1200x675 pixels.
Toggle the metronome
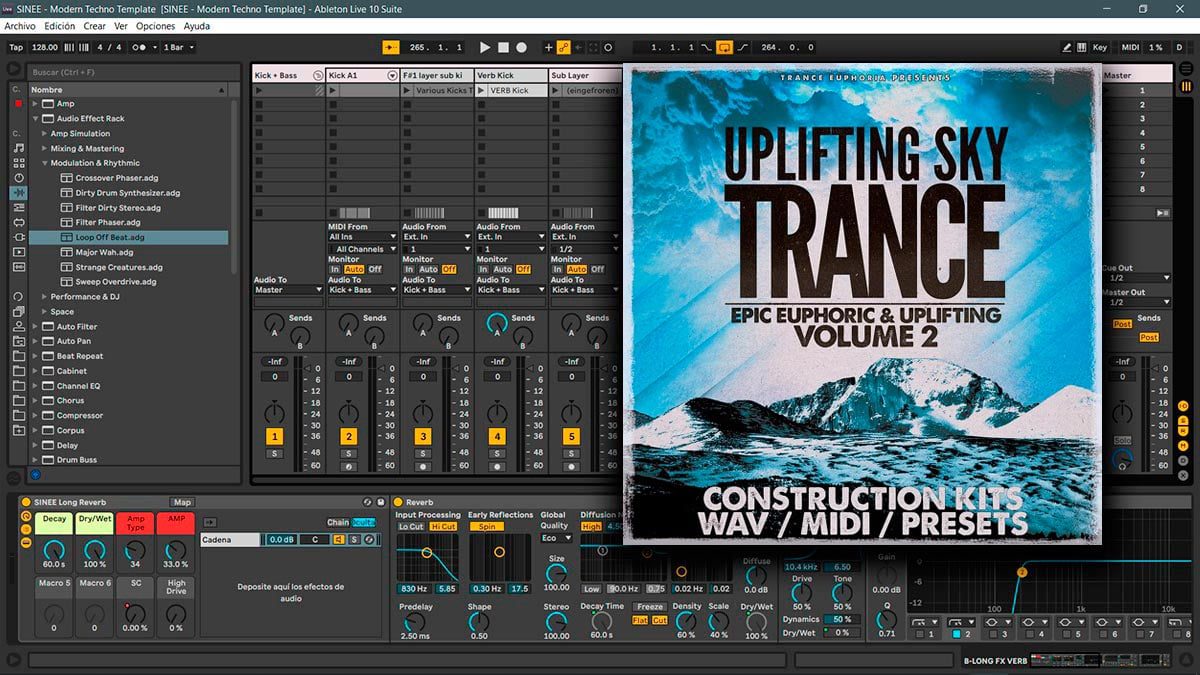click(143, 47)
